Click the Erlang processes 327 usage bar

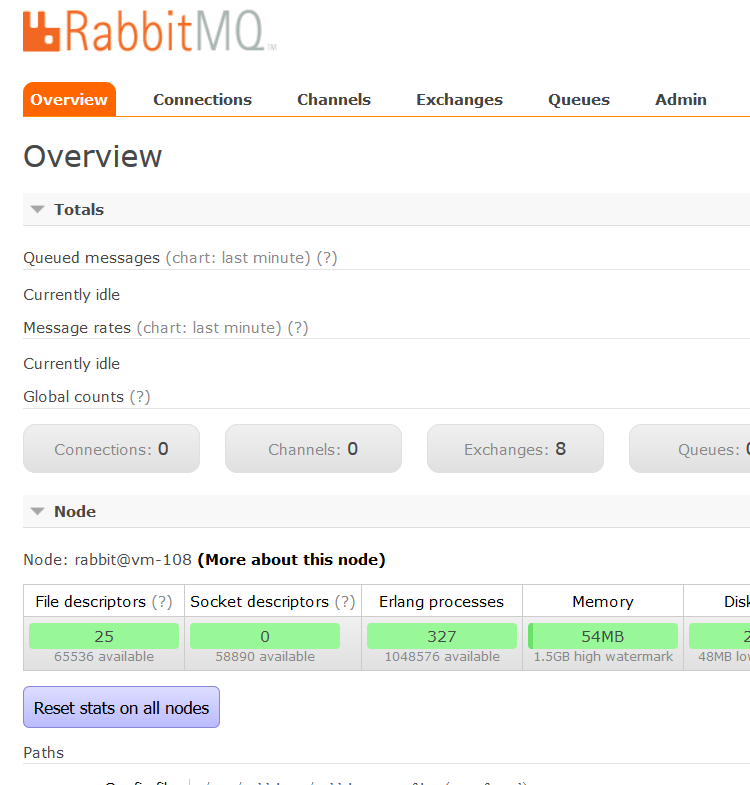pos(442,636)
